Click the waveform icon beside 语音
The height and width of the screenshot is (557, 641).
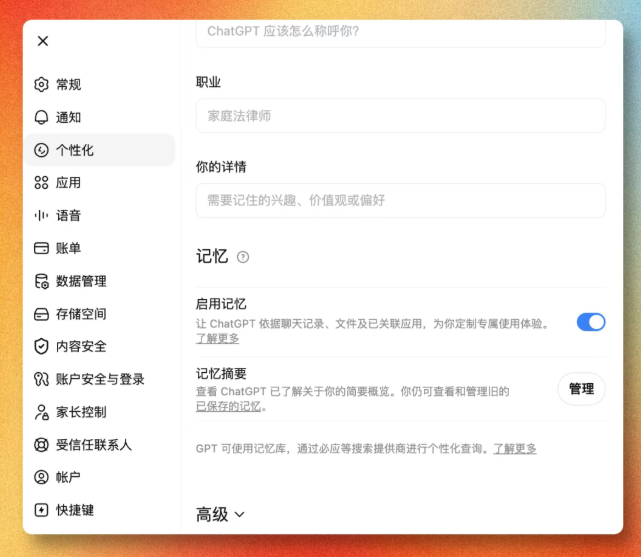tap(41, 215)
